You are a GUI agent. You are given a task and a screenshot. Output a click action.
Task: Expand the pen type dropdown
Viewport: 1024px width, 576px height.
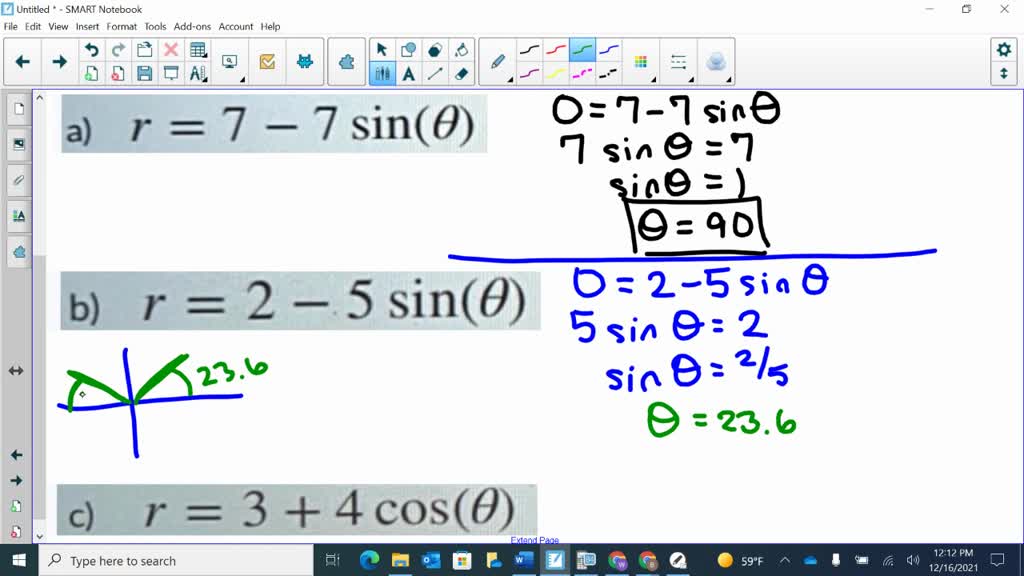point(498,61)
